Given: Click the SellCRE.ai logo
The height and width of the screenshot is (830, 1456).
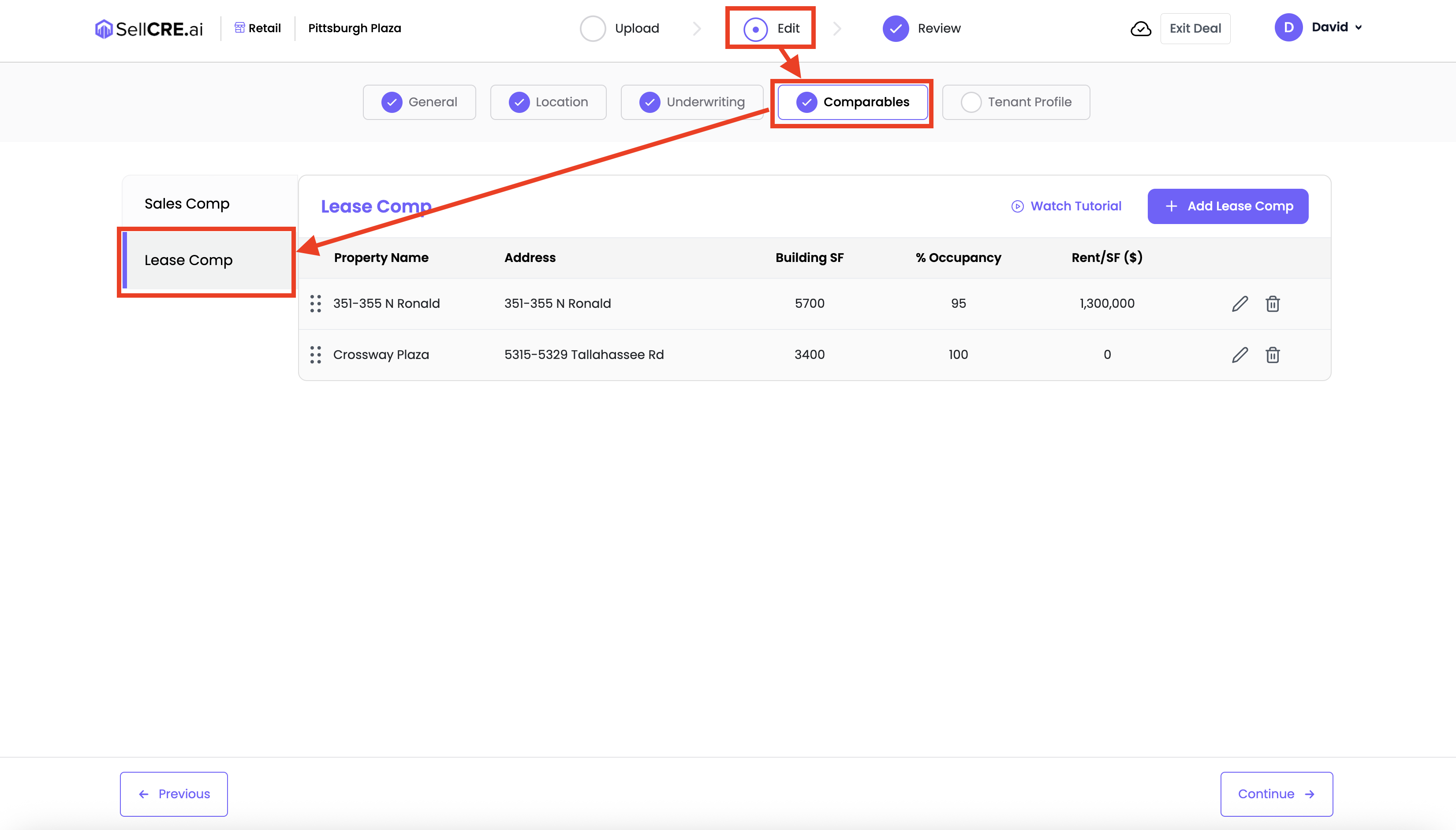Looking at the screenshot, I should [x=149, y=29].
